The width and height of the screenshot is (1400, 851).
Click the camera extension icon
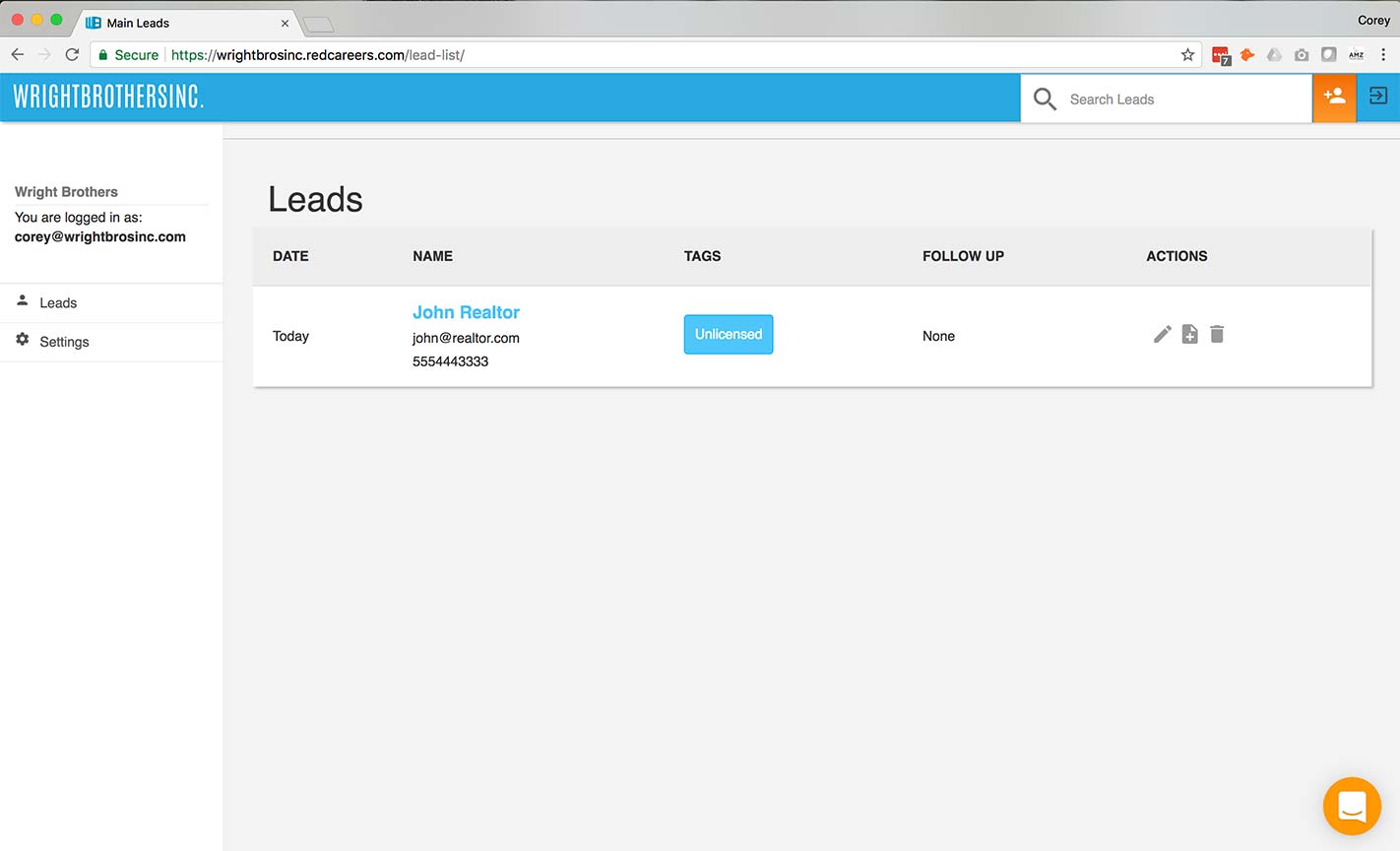tap(1302, 55)
